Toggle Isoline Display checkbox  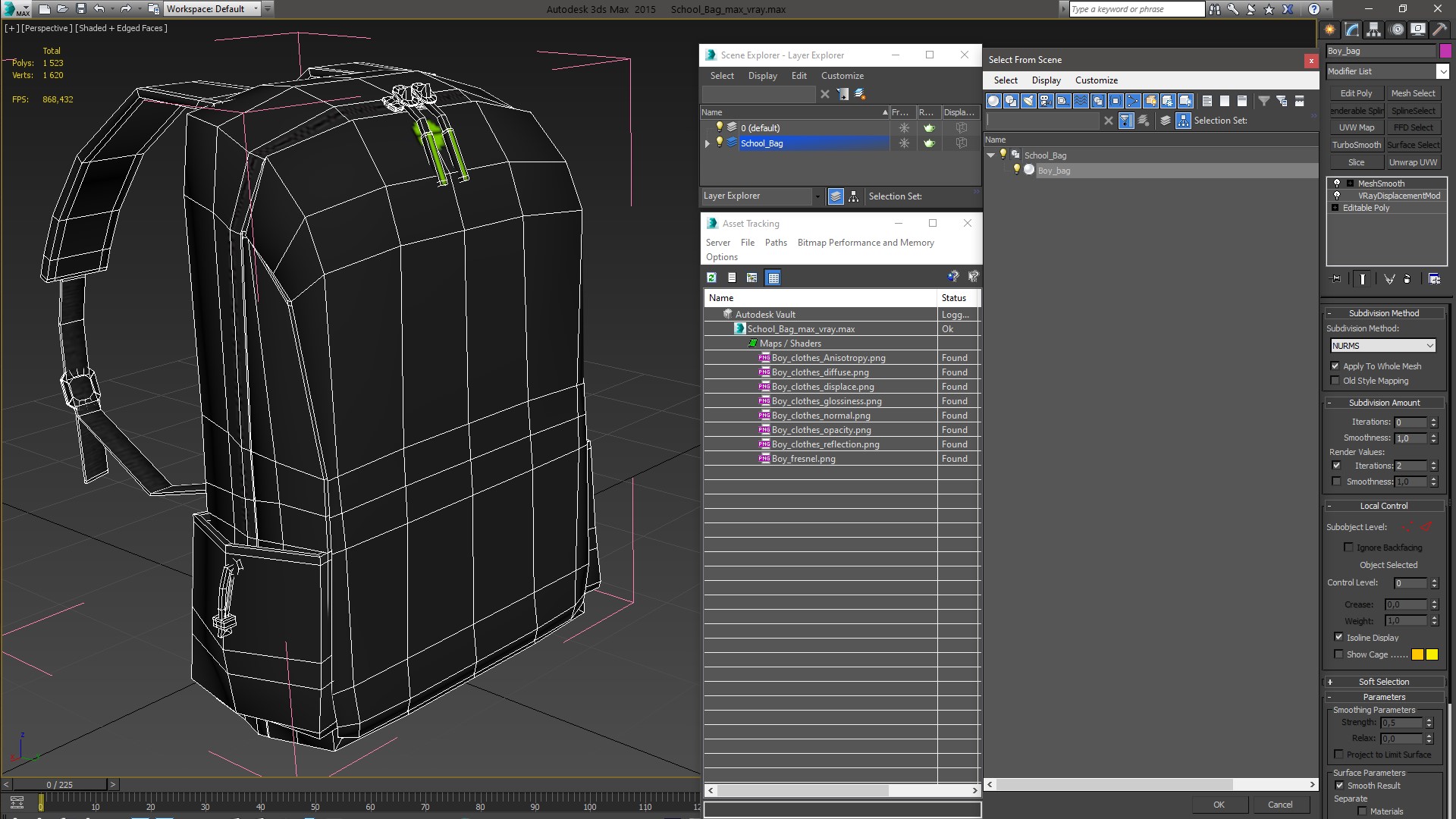pos(1338,638)
